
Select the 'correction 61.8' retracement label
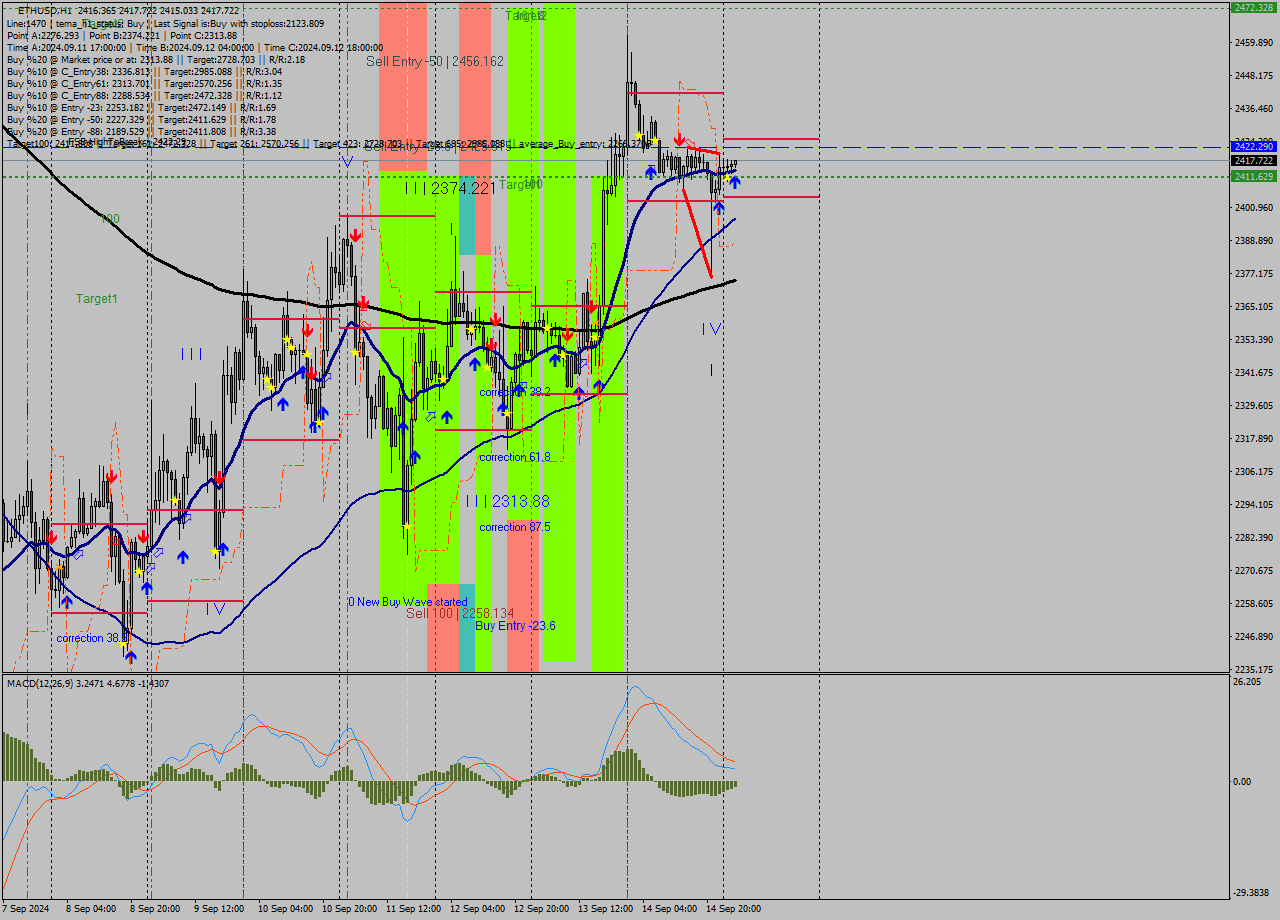(x=515, y=457)
